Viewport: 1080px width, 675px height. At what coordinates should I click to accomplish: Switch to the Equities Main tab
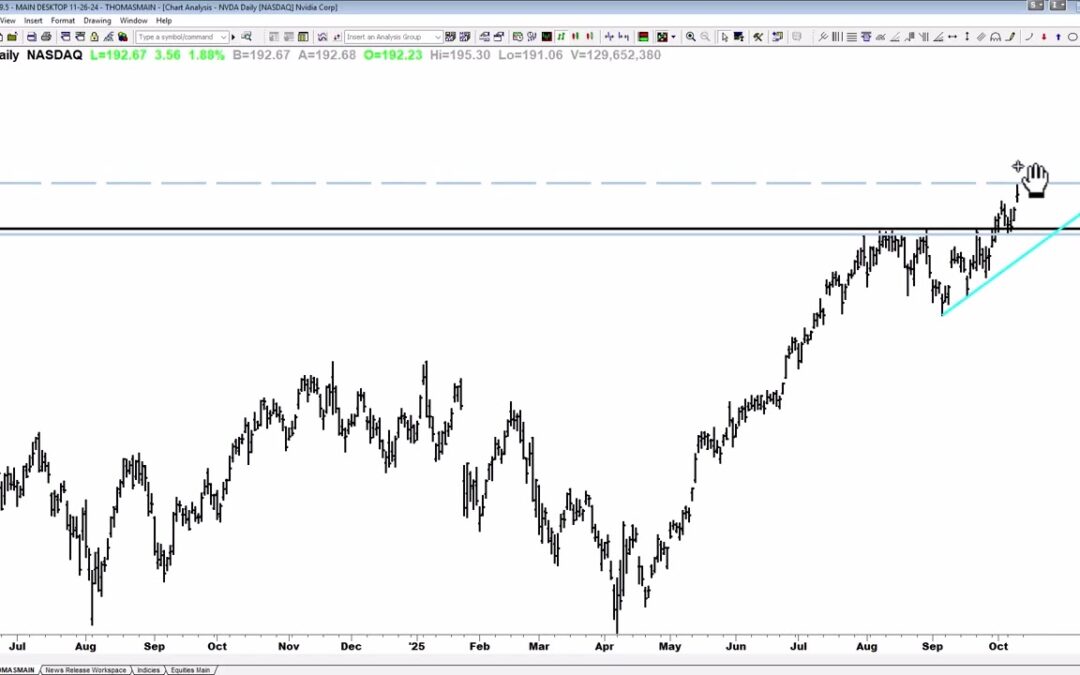click(x=192, y=670)
